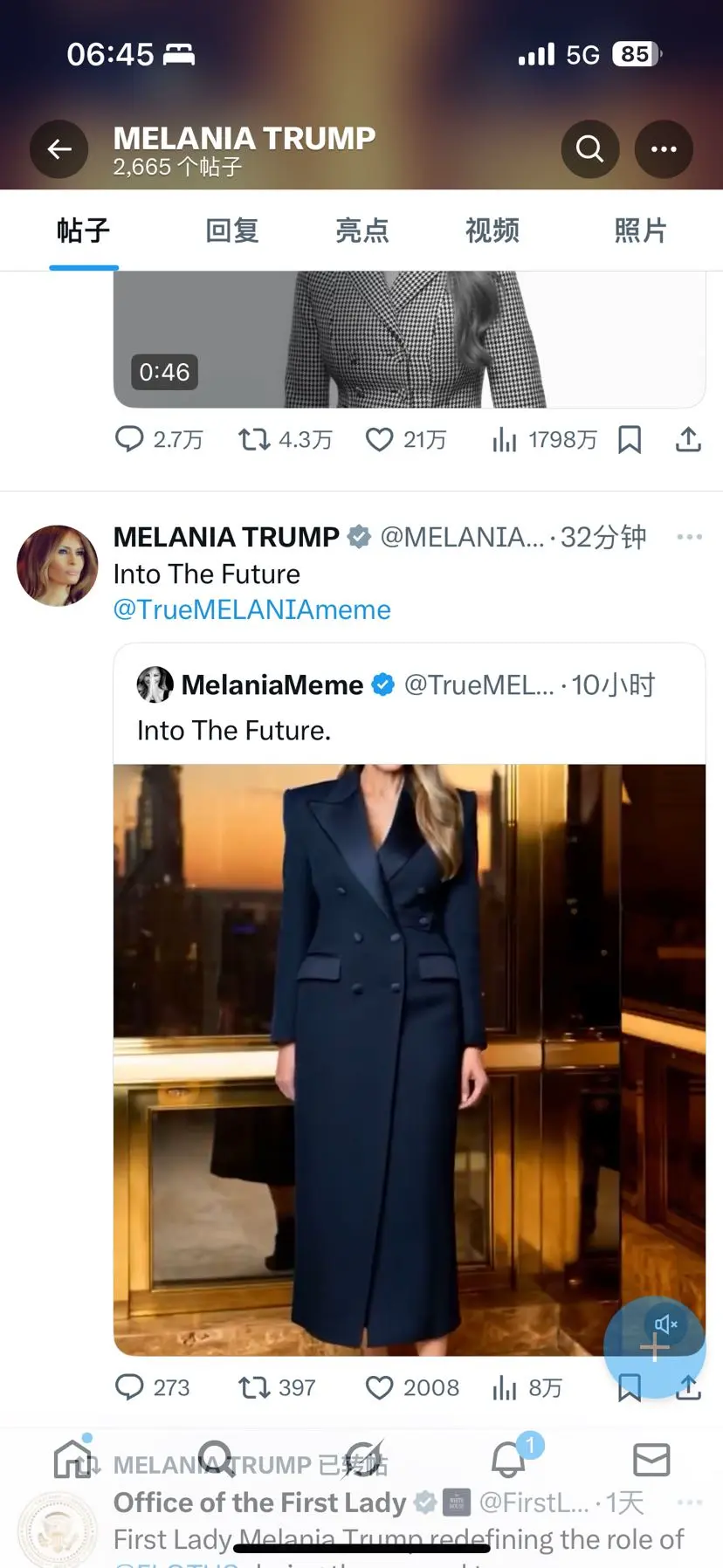Like the Into The Future post (2008 likes)
The height and width of the screenshot is (1568, 723).
380,1387
